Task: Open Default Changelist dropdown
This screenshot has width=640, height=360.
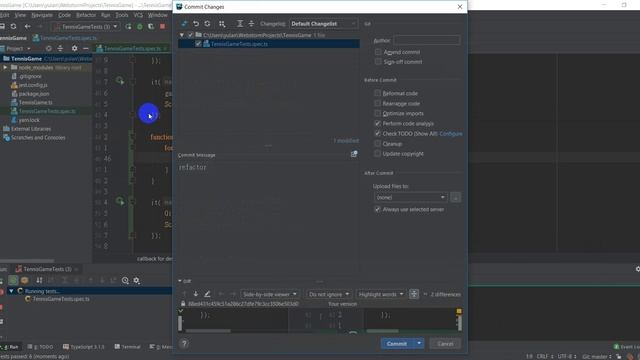Action: point(323,24)
